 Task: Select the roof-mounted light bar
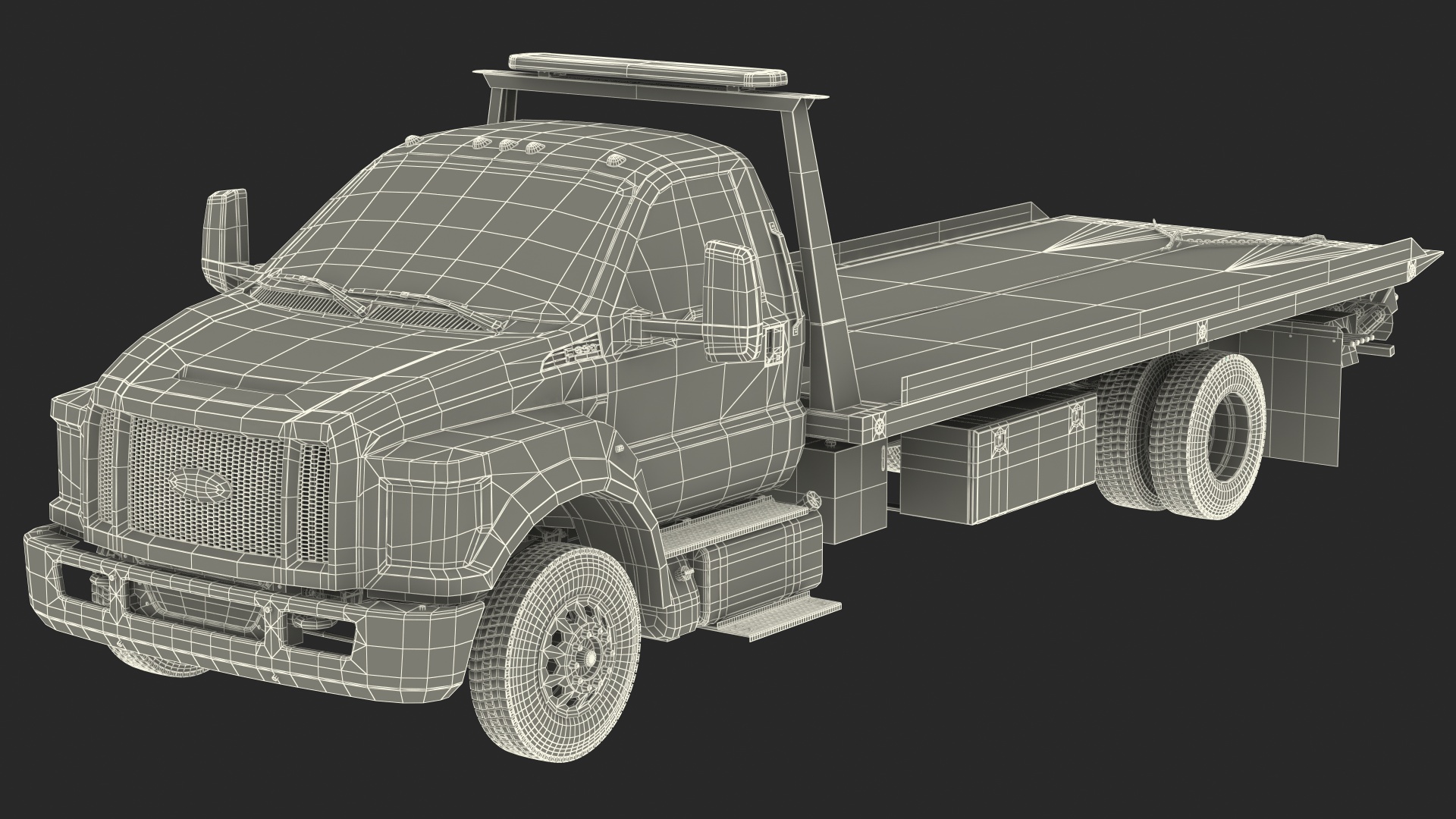648,68
